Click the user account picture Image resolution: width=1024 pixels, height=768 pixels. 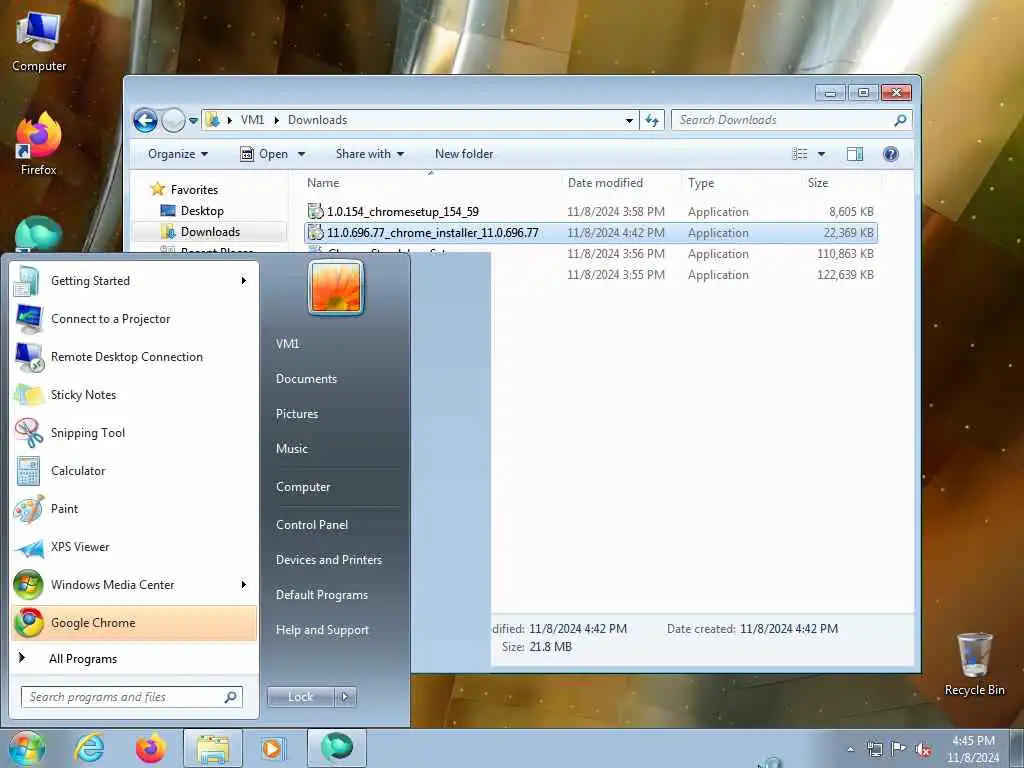coord(336,288)
